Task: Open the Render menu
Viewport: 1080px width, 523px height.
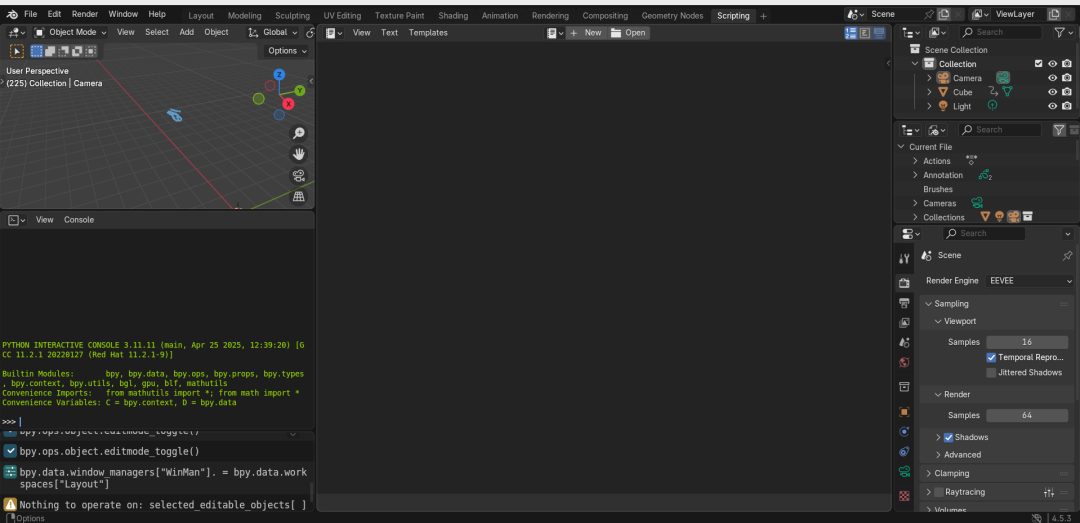Action: point(85,14)
